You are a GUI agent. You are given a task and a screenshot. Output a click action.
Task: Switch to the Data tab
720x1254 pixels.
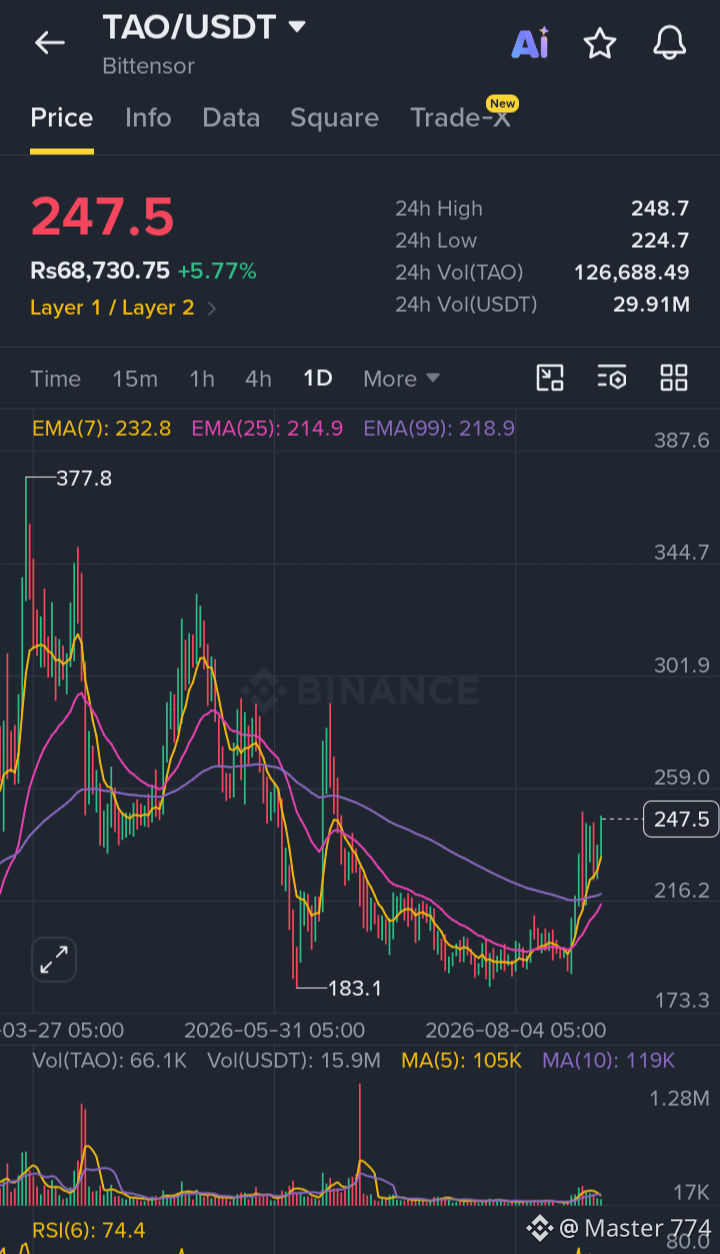[x=231, y=118]
